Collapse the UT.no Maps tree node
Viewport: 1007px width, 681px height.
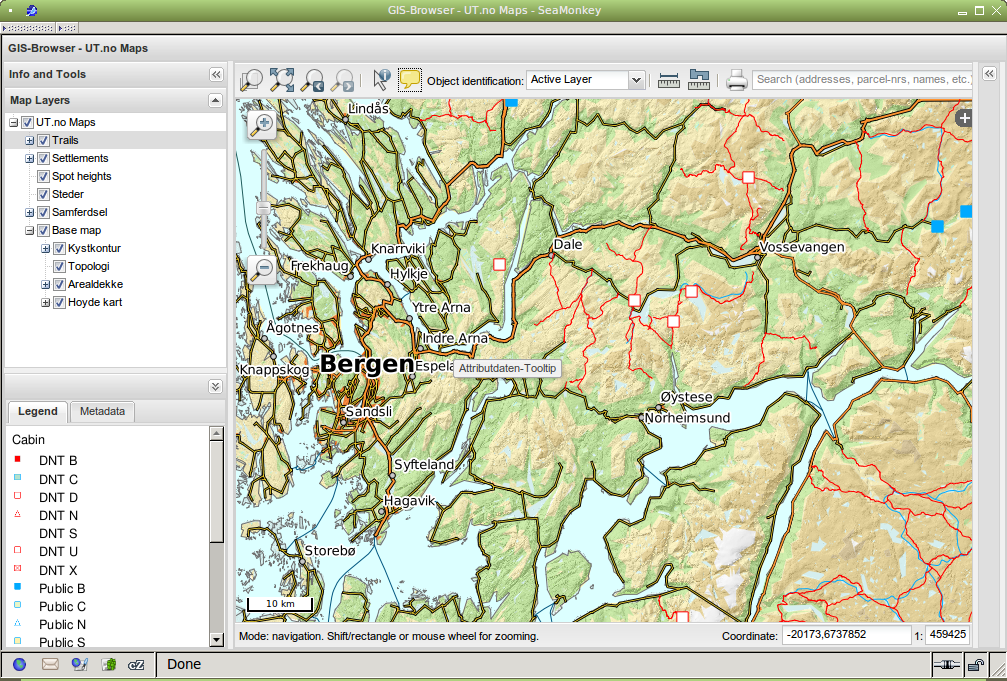(x=13, y=122)
